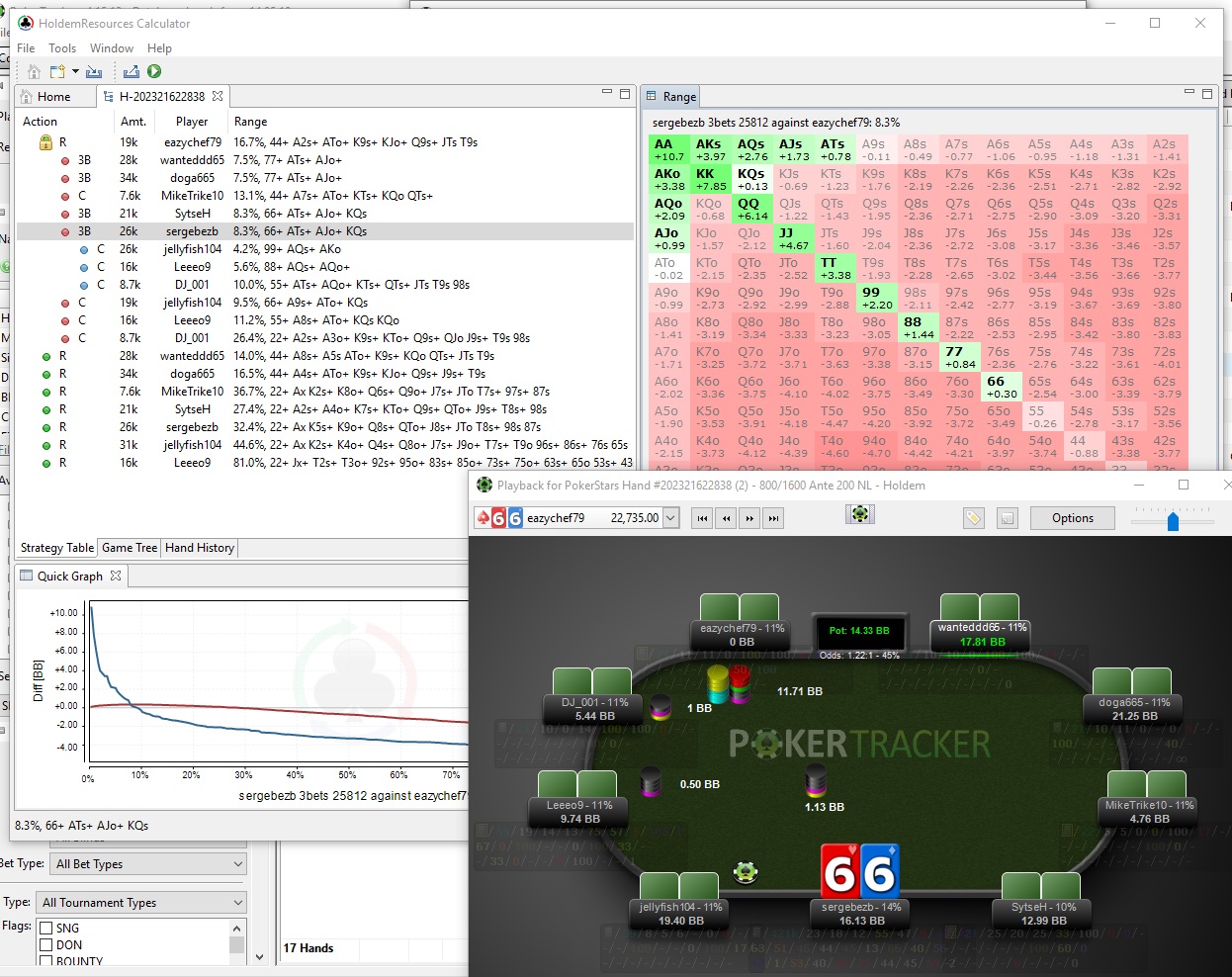
Task: Click the KK cell in range grid
Action: click(x=711, y=179)
